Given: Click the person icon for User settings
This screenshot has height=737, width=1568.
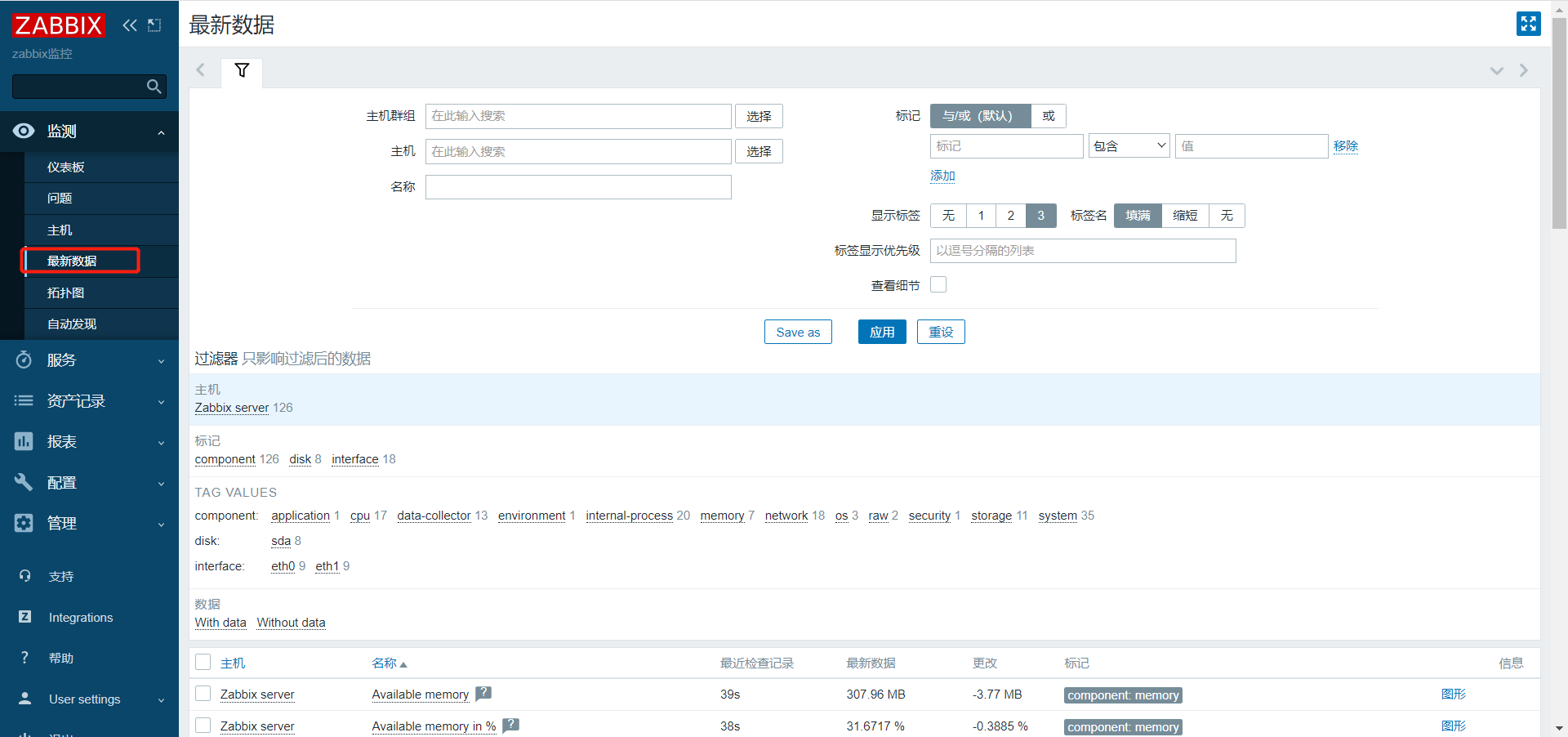Looking at the screenshot, I should click(25, 699).
